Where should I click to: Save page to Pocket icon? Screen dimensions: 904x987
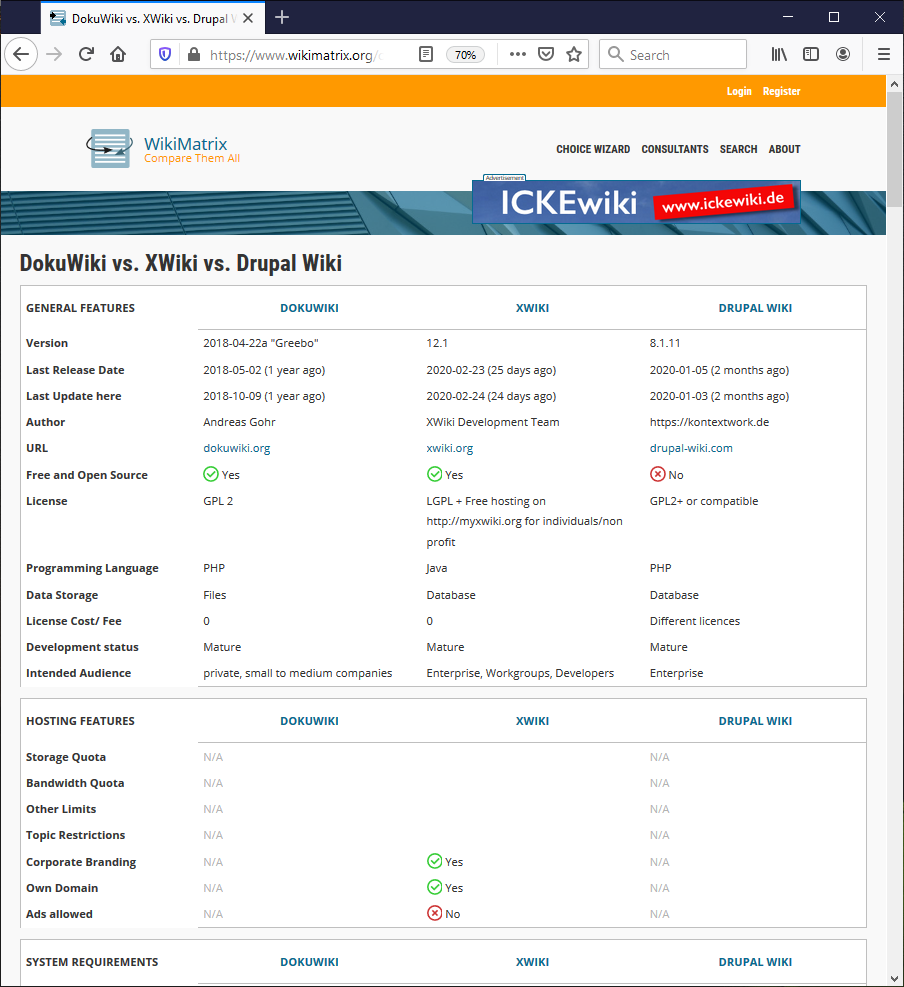[x=546, y=54]
